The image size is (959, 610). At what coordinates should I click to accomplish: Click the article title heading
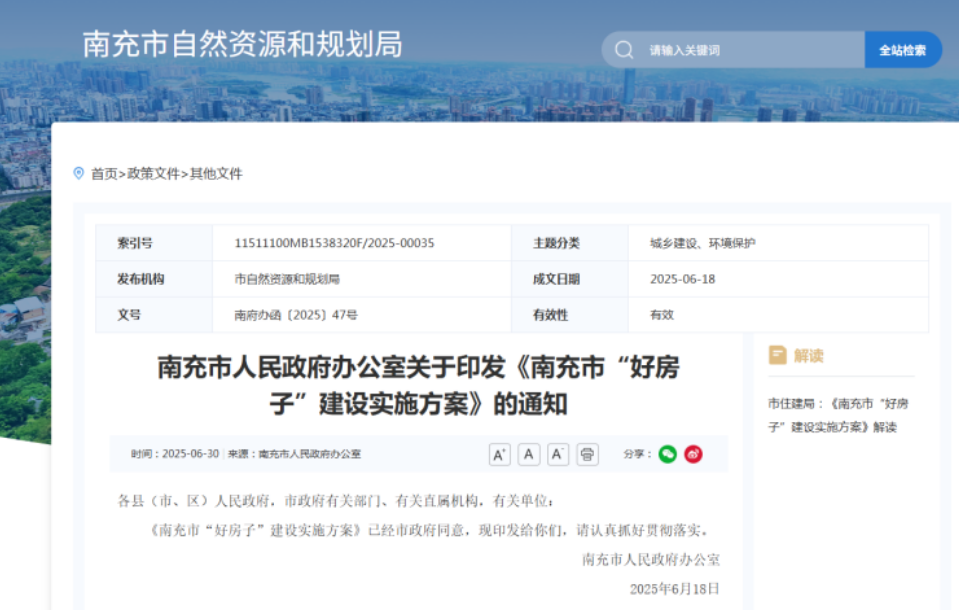tap(418, 385)
